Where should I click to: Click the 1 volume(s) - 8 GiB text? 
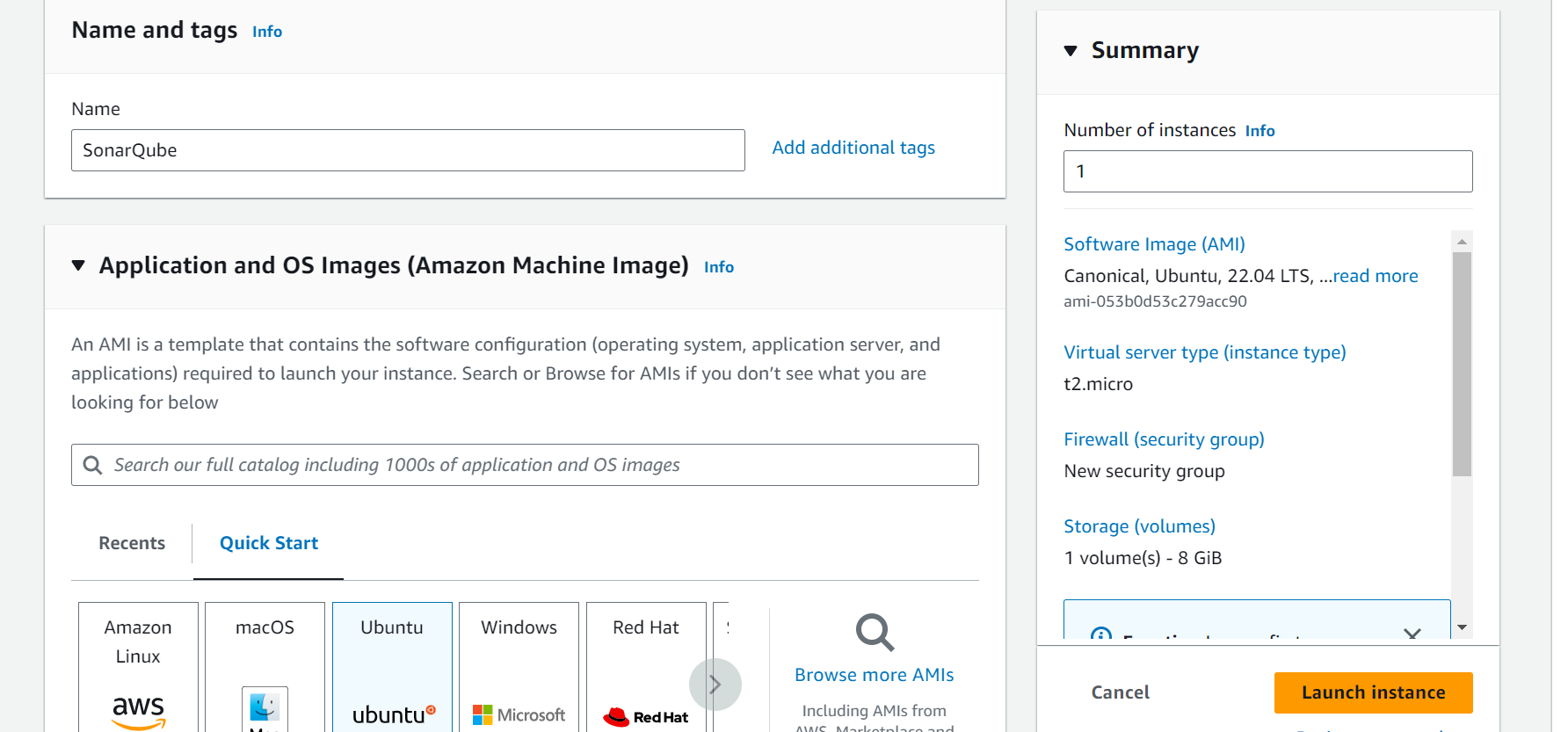click(1143, 558)
